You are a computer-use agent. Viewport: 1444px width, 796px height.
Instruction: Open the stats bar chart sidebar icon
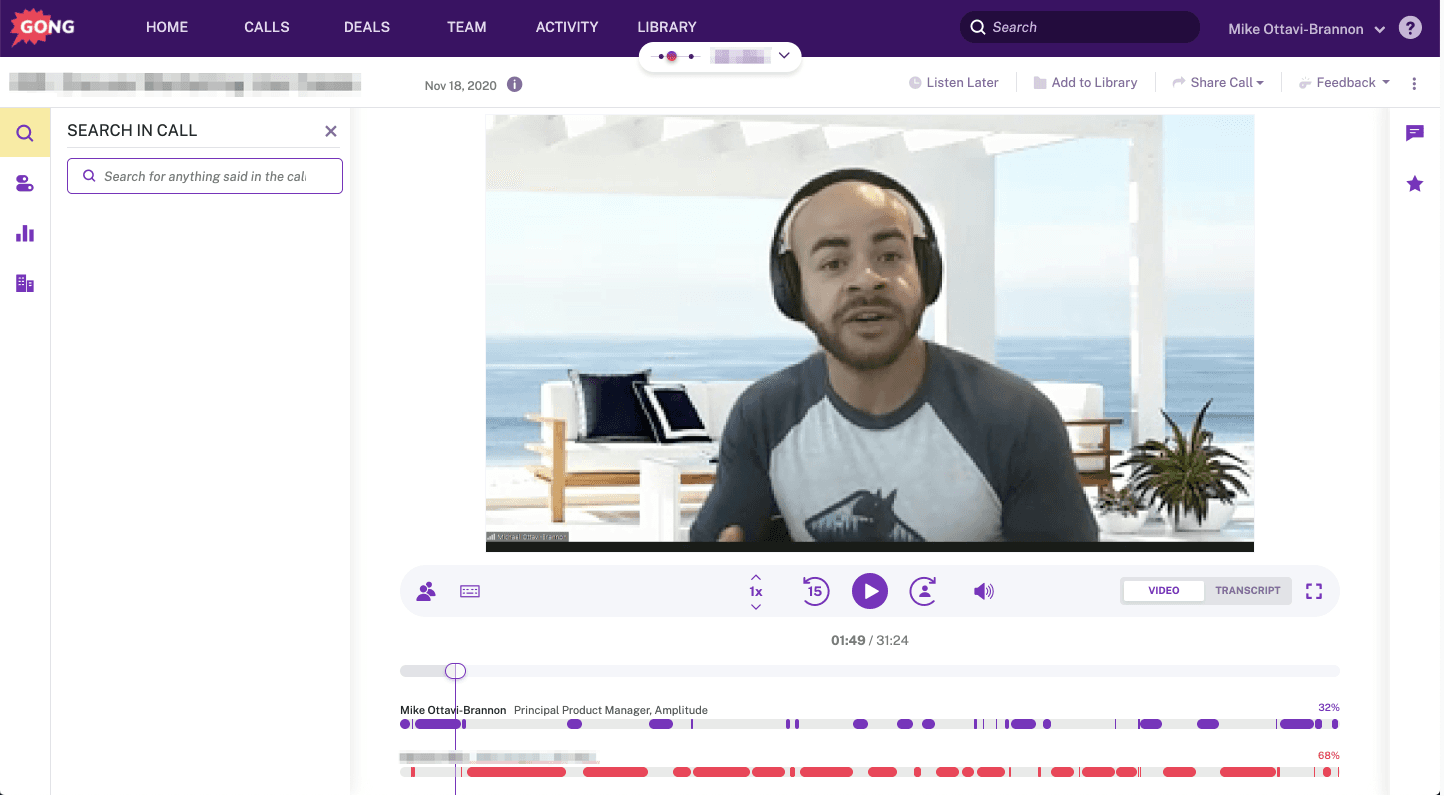pyautogui.click(x=25, y=234)
